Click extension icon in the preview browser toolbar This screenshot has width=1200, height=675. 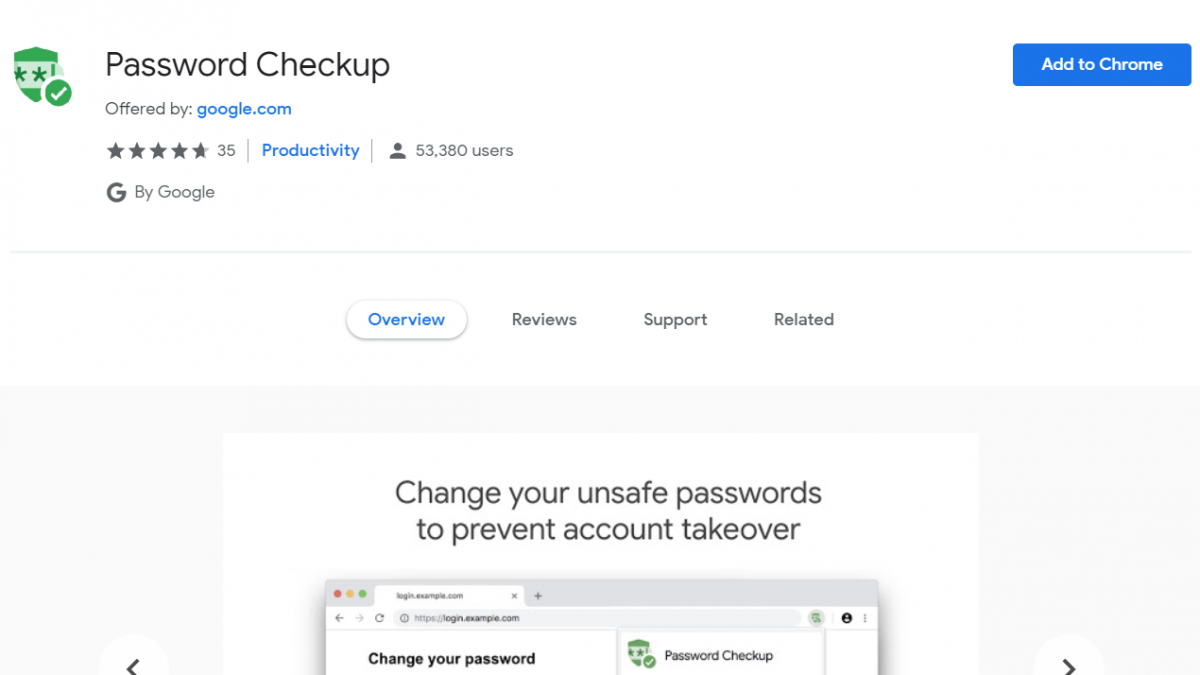[x=817, y=618]
